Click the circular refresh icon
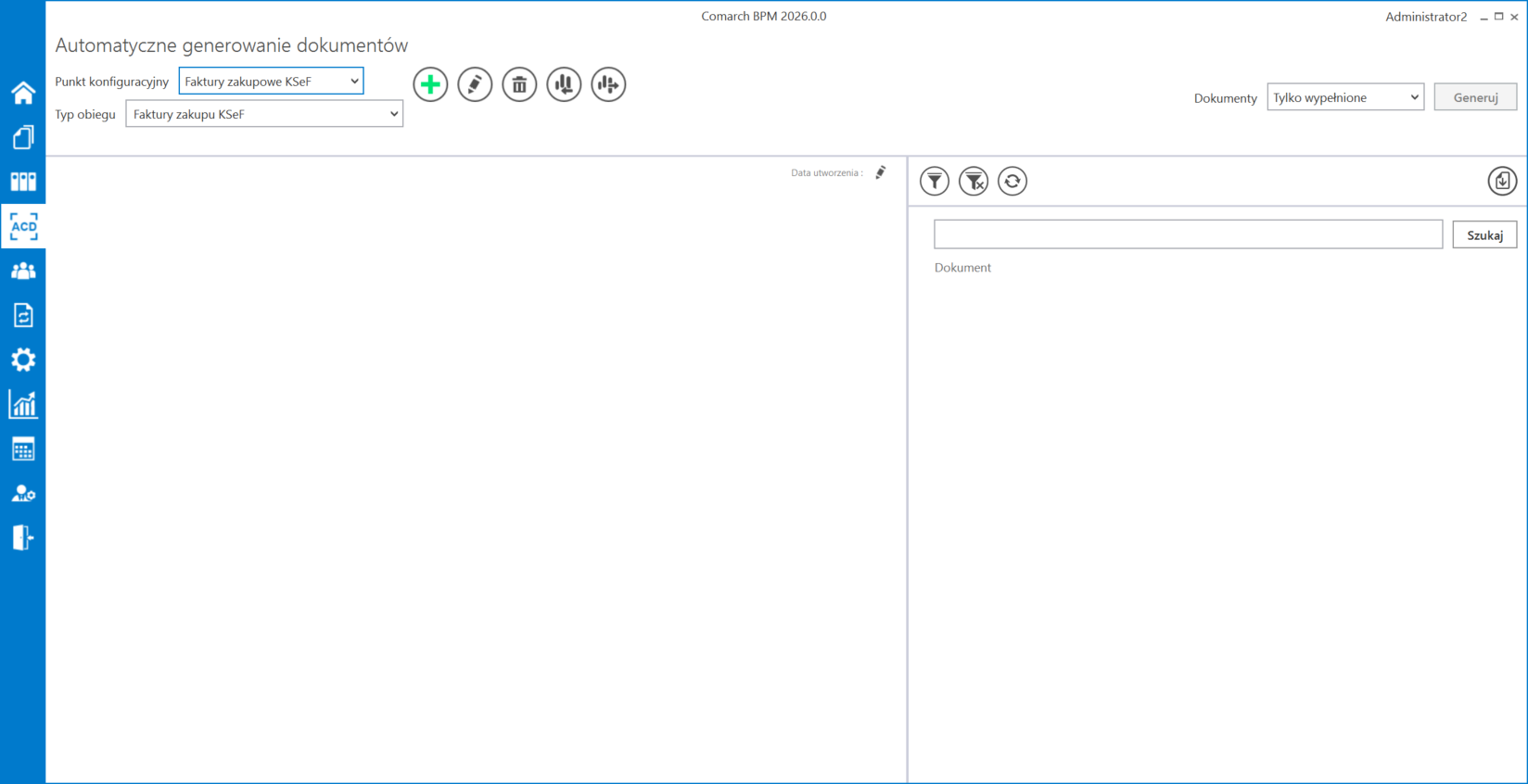This screenshot has width=1528, height=784. pos(1012,181)
